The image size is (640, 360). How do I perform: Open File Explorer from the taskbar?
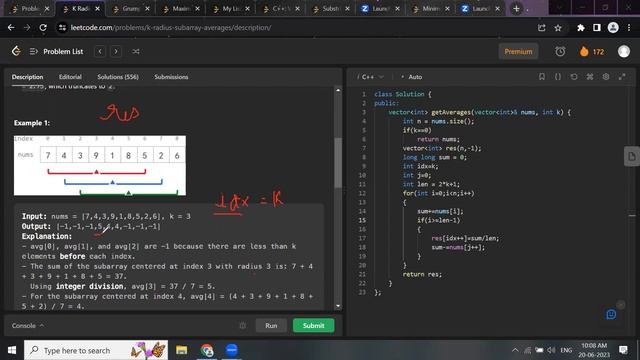click(x=182, y=350)
